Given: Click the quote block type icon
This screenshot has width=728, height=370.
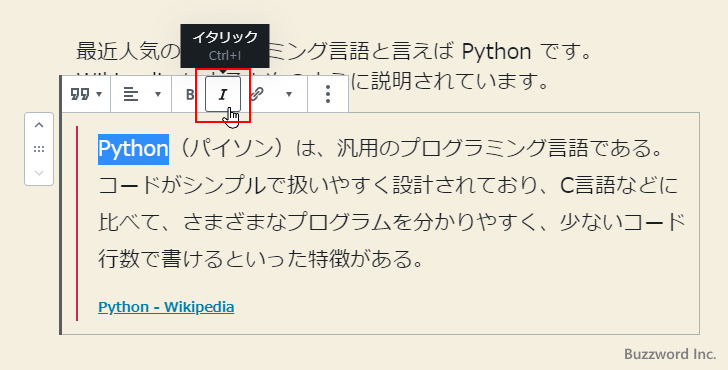Looking at the screenshot, I should [x=77, y=94].
